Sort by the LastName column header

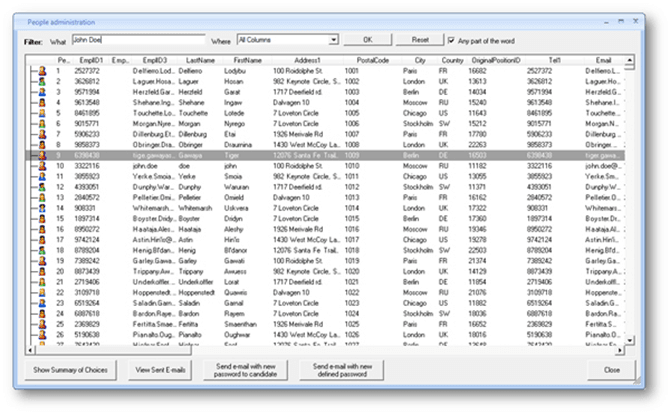click(200, 60)
